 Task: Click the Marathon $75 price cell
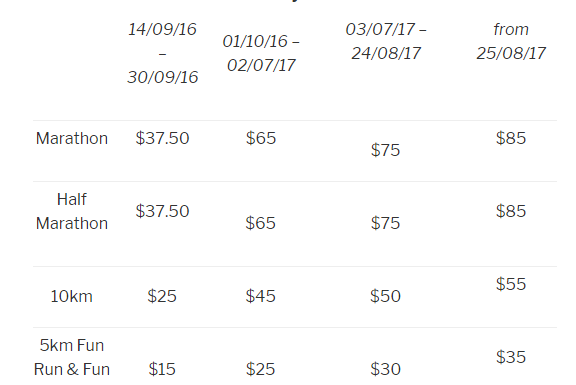[385, 150]
